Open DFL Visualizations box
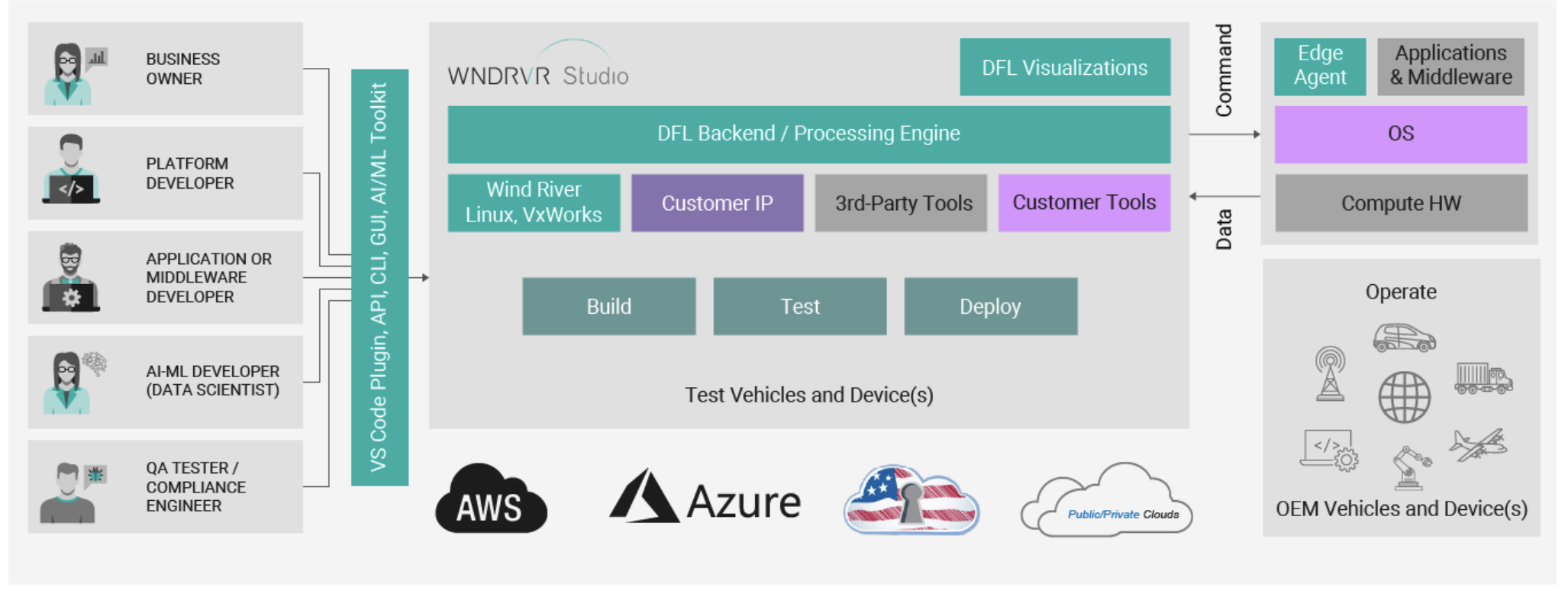The width and height of the screenshot is (1568, 594). click(x=1064, y=67)
